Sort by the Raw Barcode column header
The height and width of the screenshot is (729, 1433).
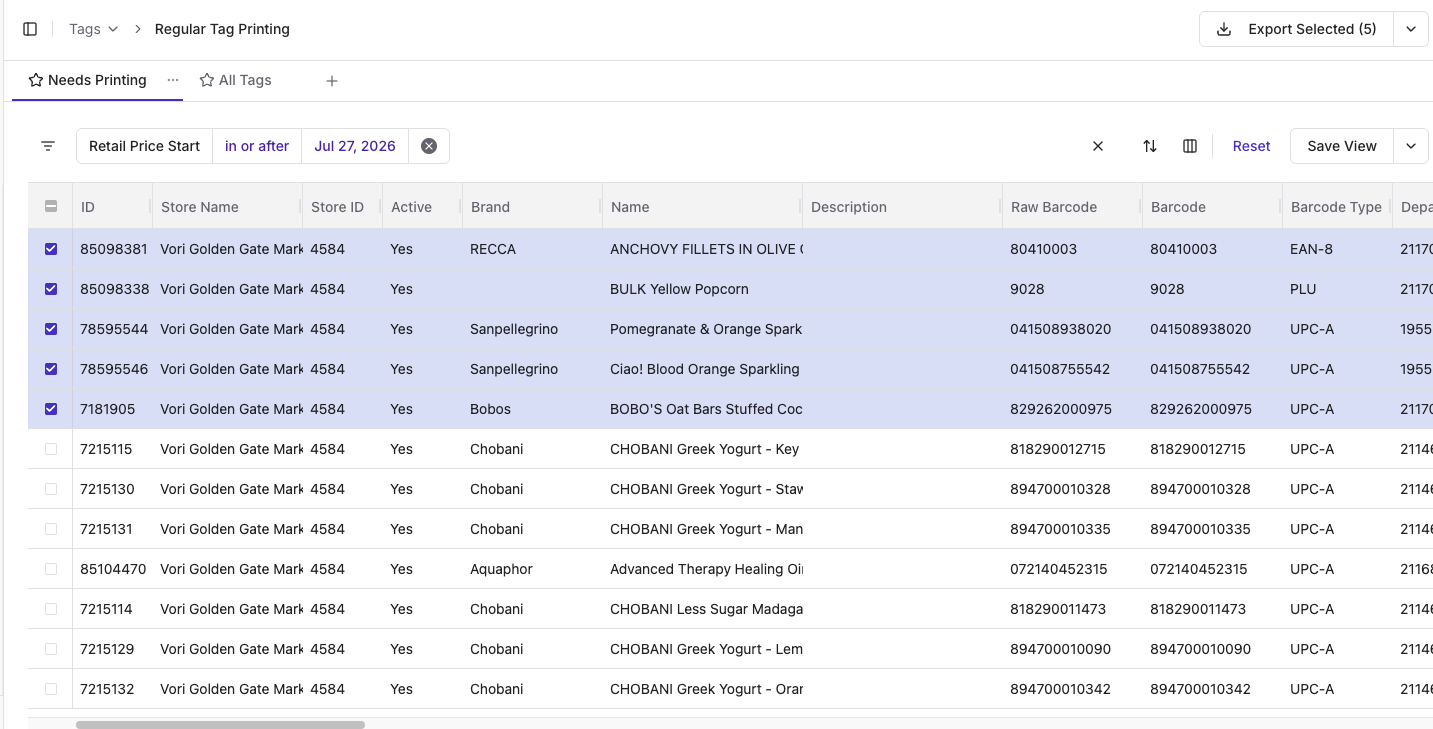tap(1072, 207)
